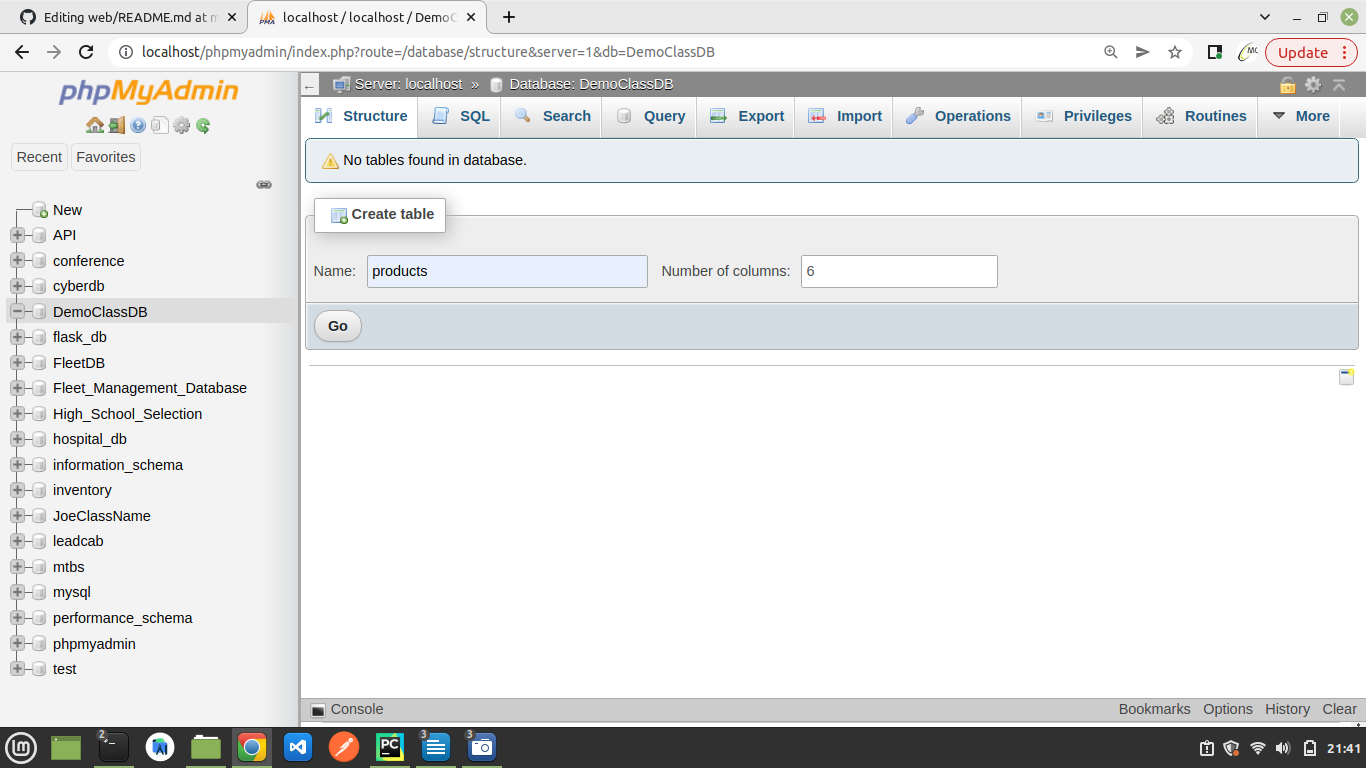Viewport: 1366px width, 768px height.
Task: Launch Postman from the taskbar
Action: click(343, 747)
